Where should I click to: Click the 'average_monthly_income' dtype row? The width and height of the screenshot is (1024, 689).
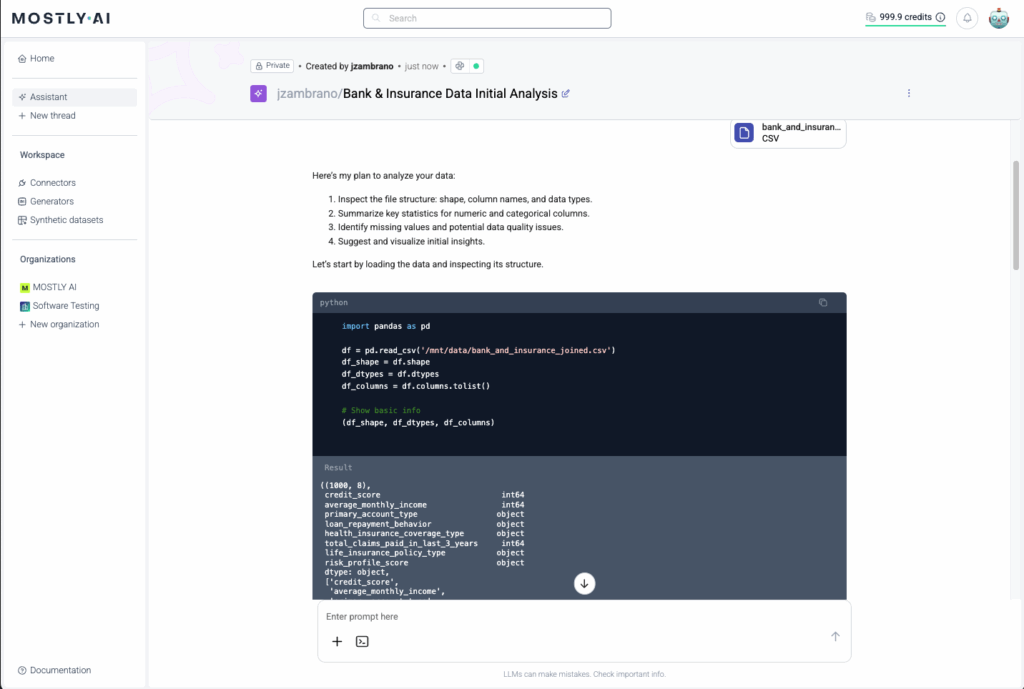click(x=424, y=505)
